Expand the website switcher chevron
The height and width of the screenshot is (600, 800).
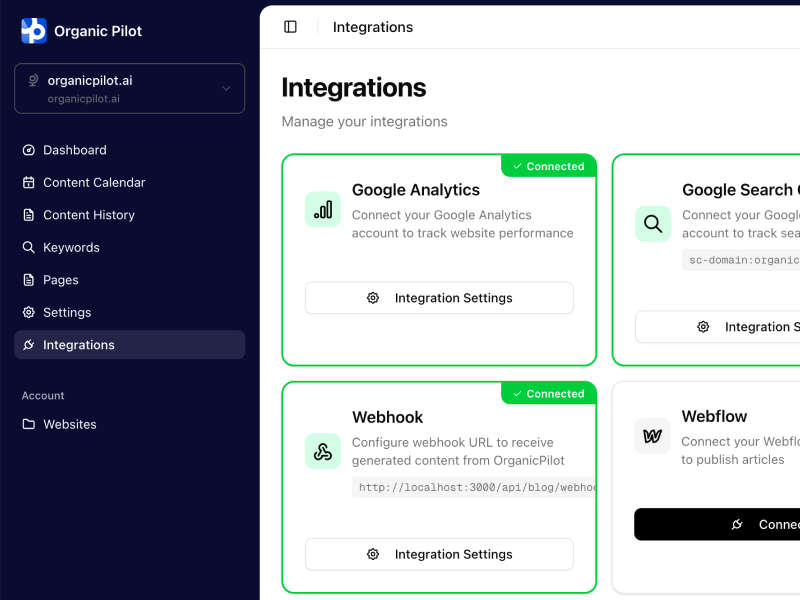click(x=226, y=88)
